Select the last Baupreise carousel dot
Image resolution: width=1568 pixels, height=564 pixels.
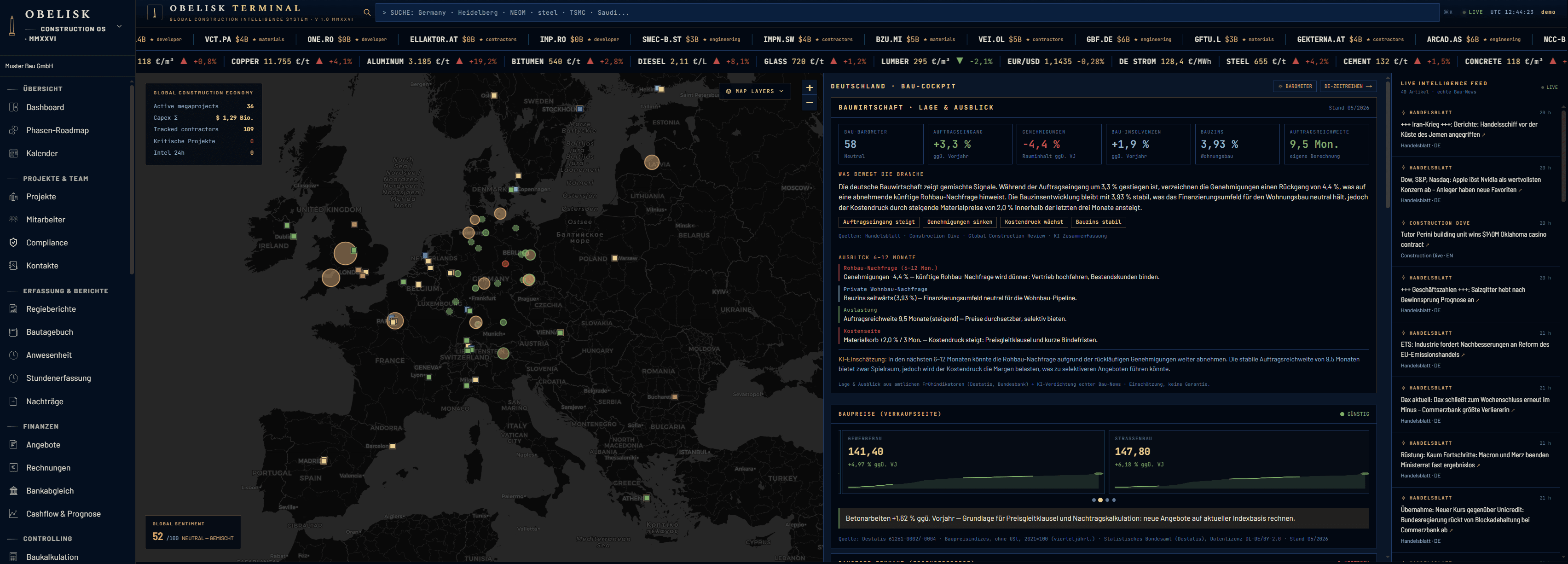[1114, 500]
